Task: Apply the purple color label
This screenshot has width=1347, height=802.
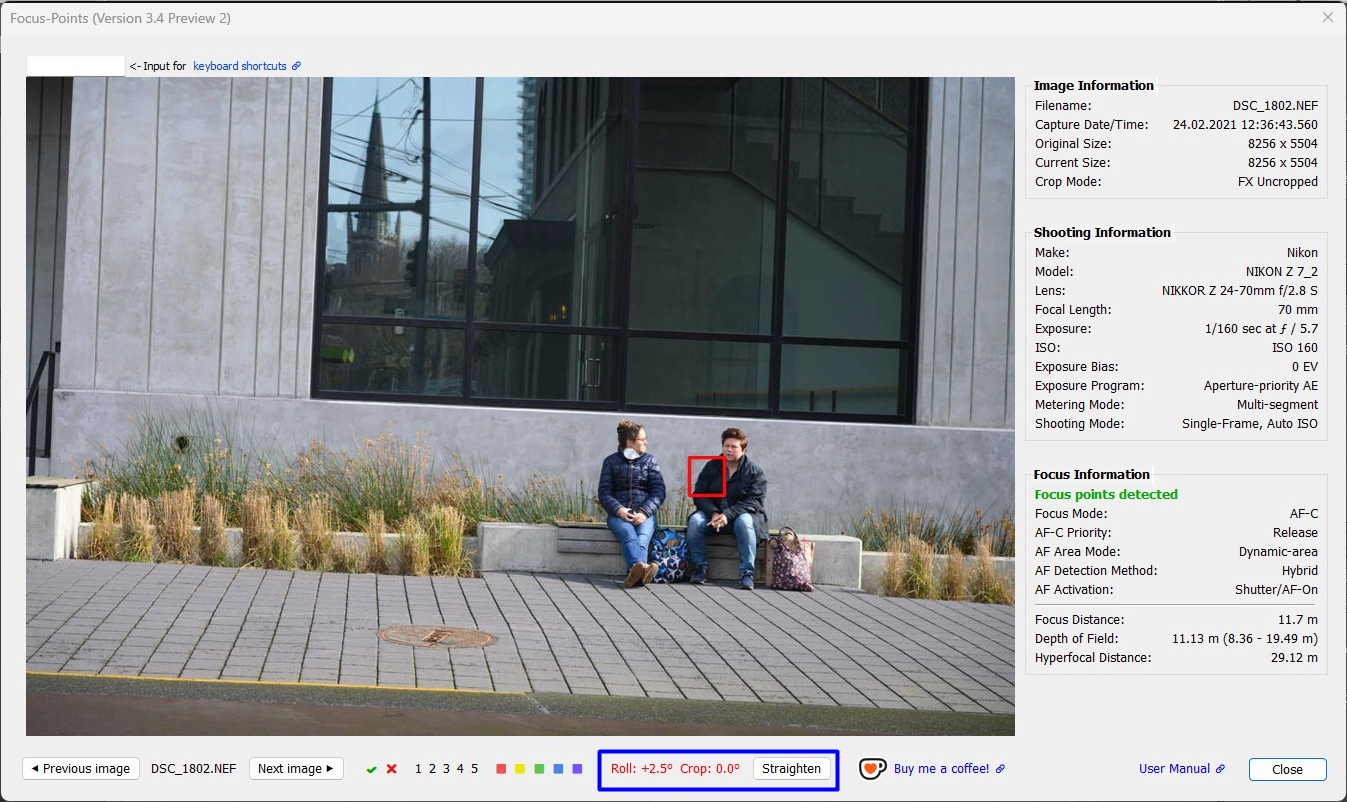Action: point(577,769)
